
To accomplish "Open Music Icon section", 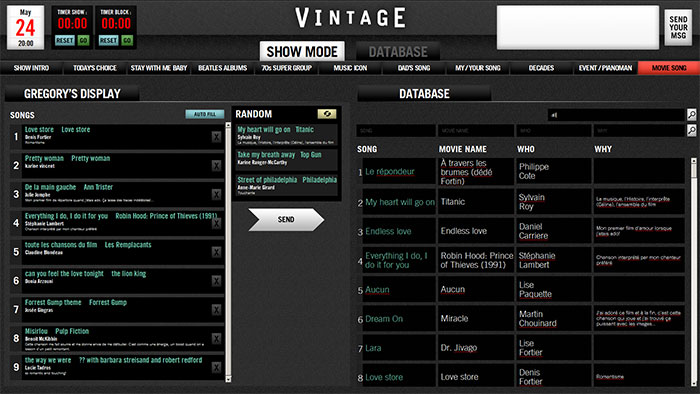I will [x=350, y=68].
